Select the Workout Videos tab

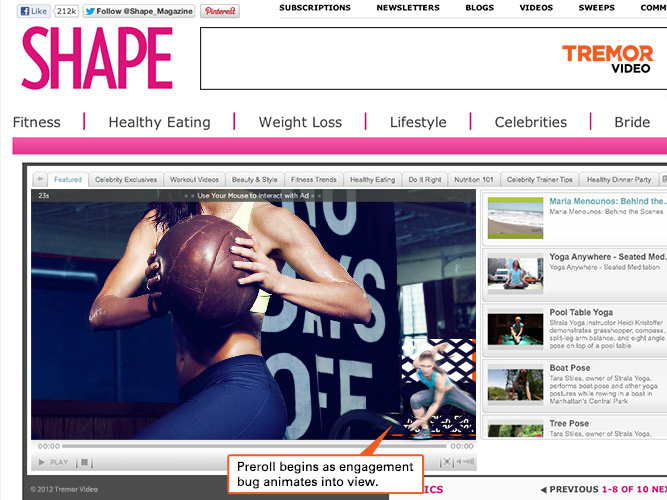194,180
